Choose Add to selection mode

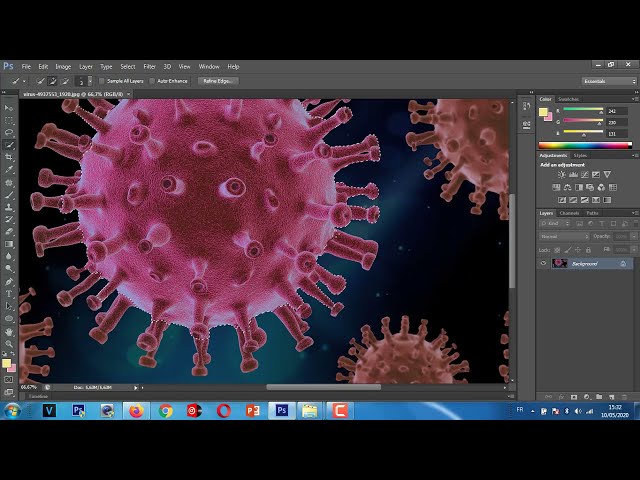coord(52,81)
